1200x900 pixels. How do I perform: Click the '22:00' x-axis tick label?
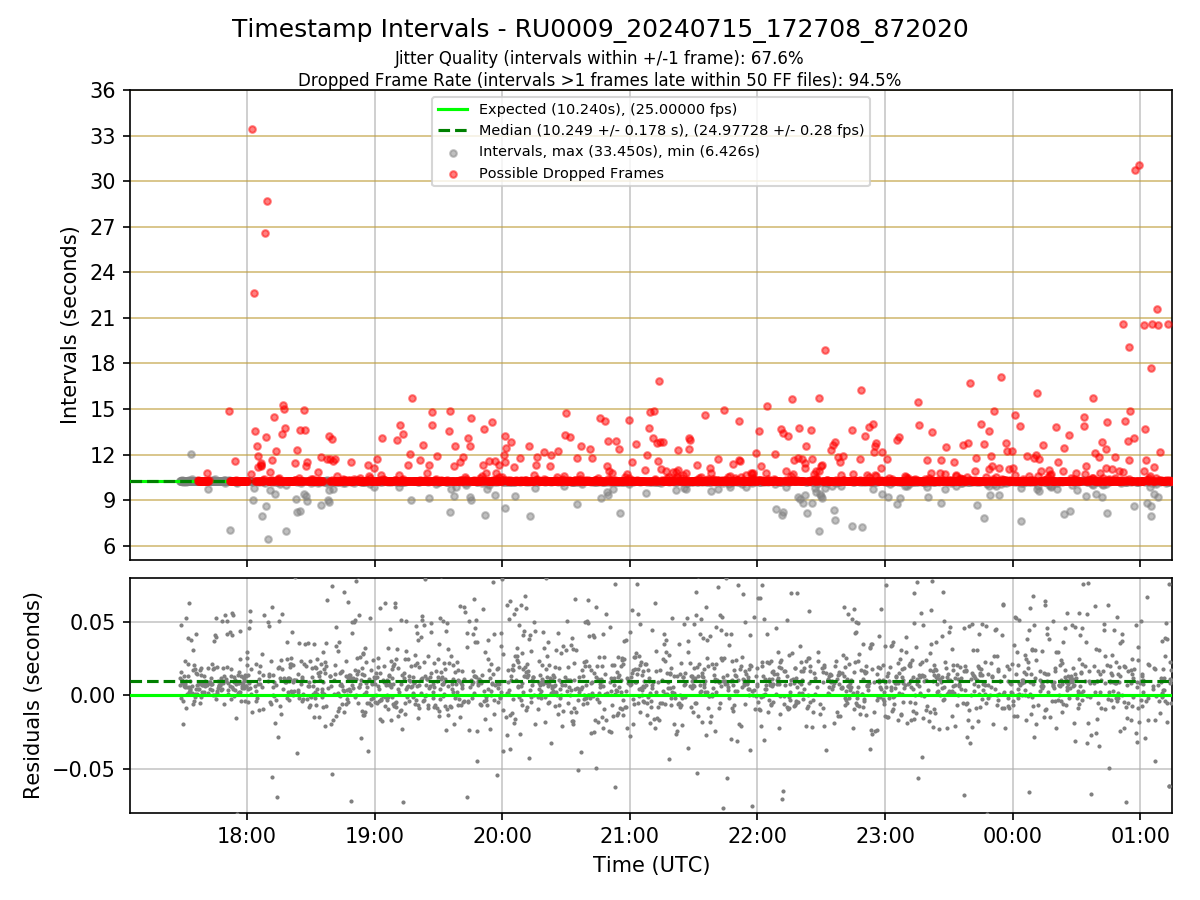(x=757, y=836)
